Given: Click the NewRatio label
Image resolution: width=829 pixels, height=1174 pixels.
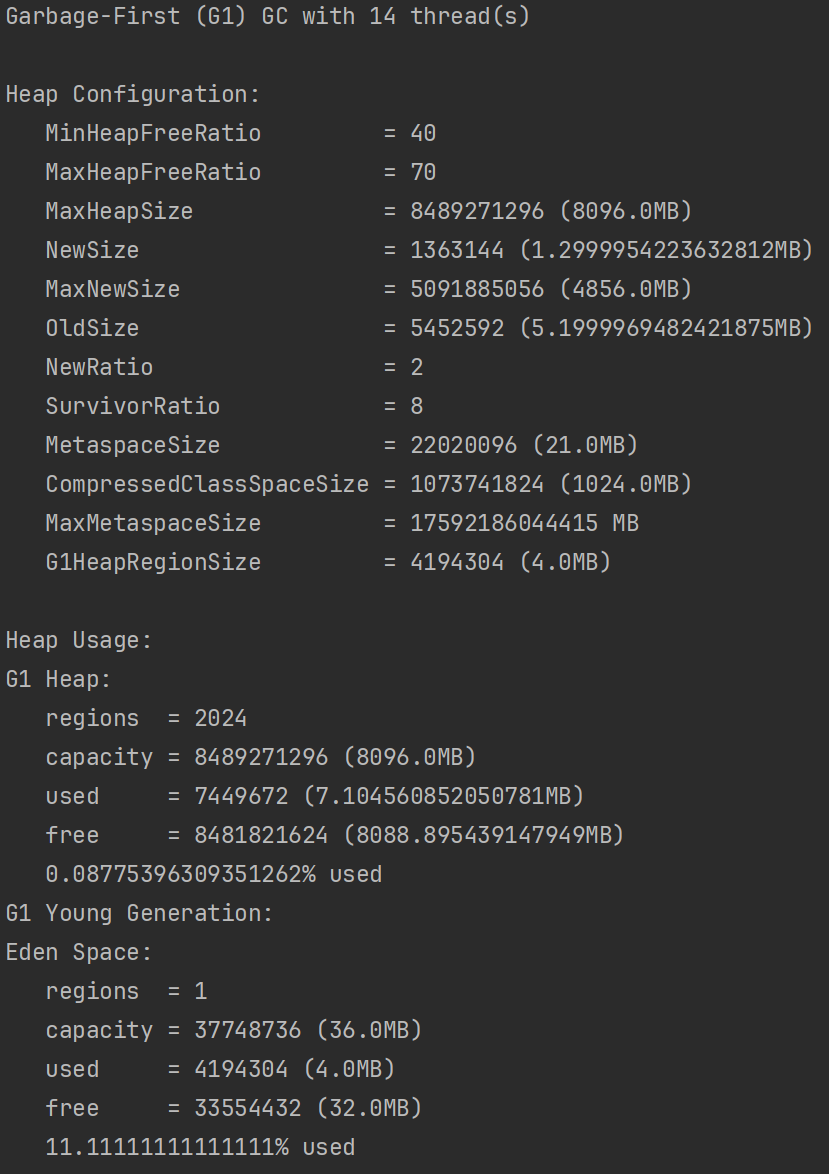Looking at the screenshot, I should coord(99,368).
